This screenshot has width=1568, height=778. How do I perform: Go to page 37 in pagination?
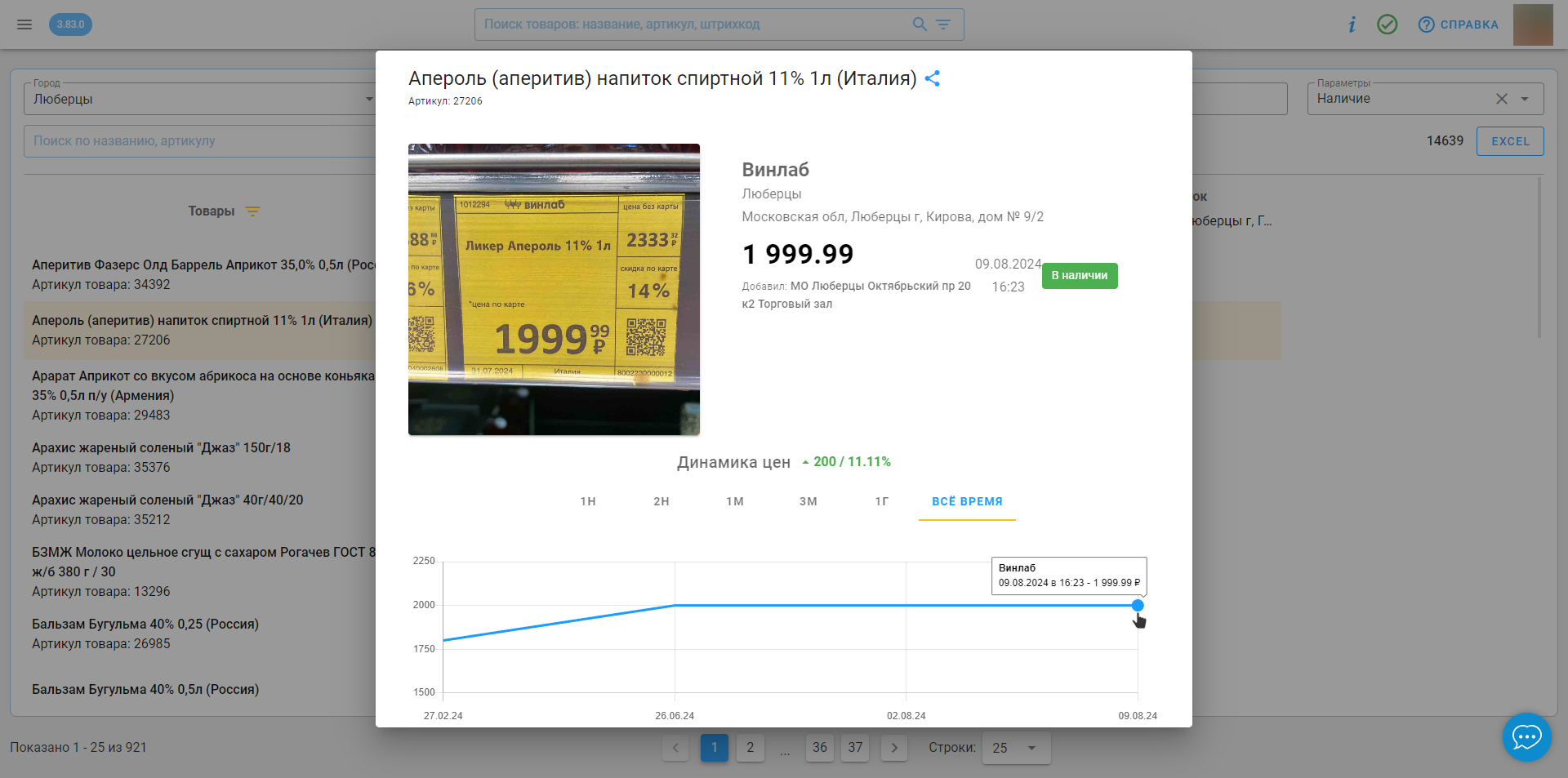pos(855,748)
